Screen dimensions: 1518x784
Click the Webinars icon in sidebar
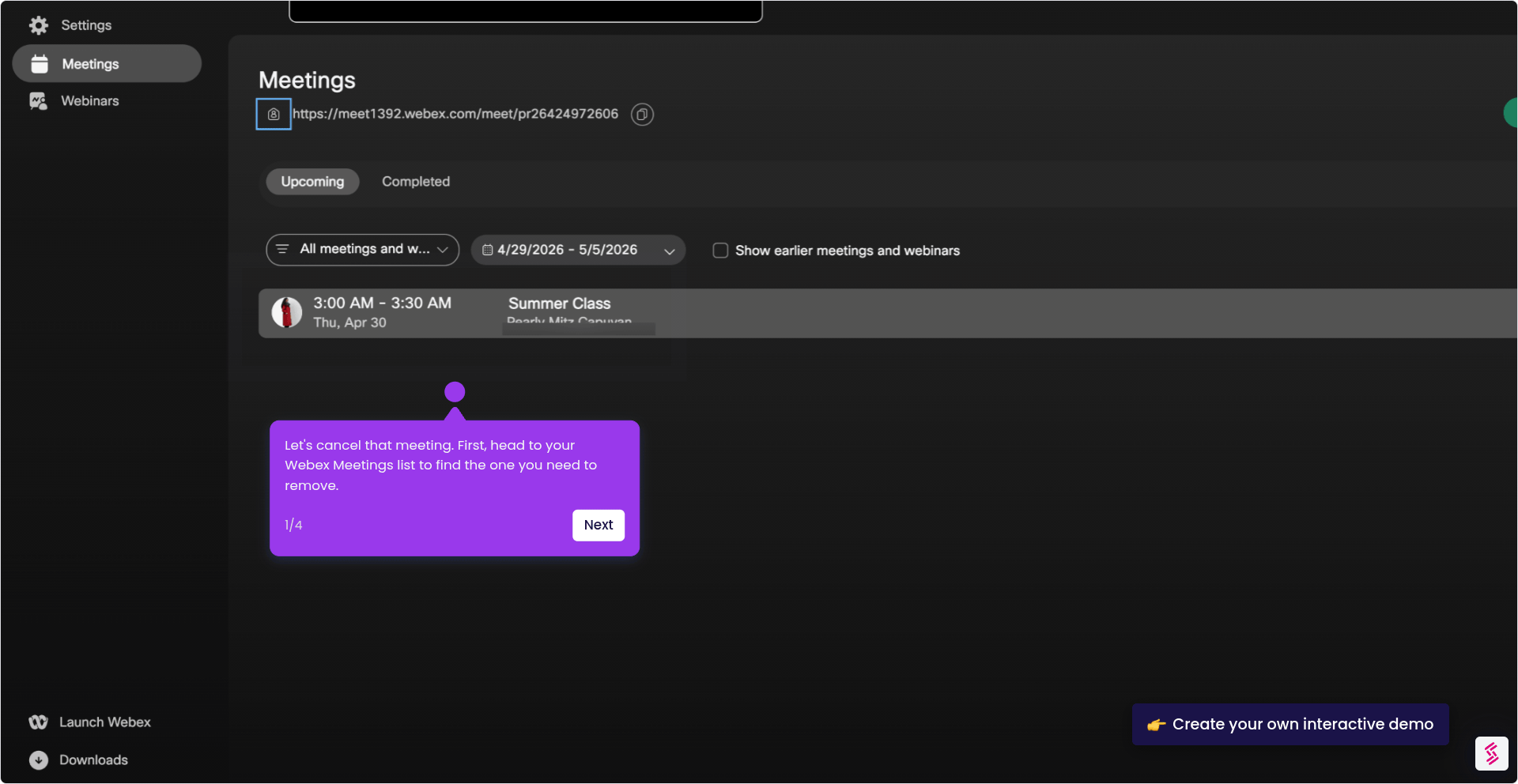pos(38,101)
